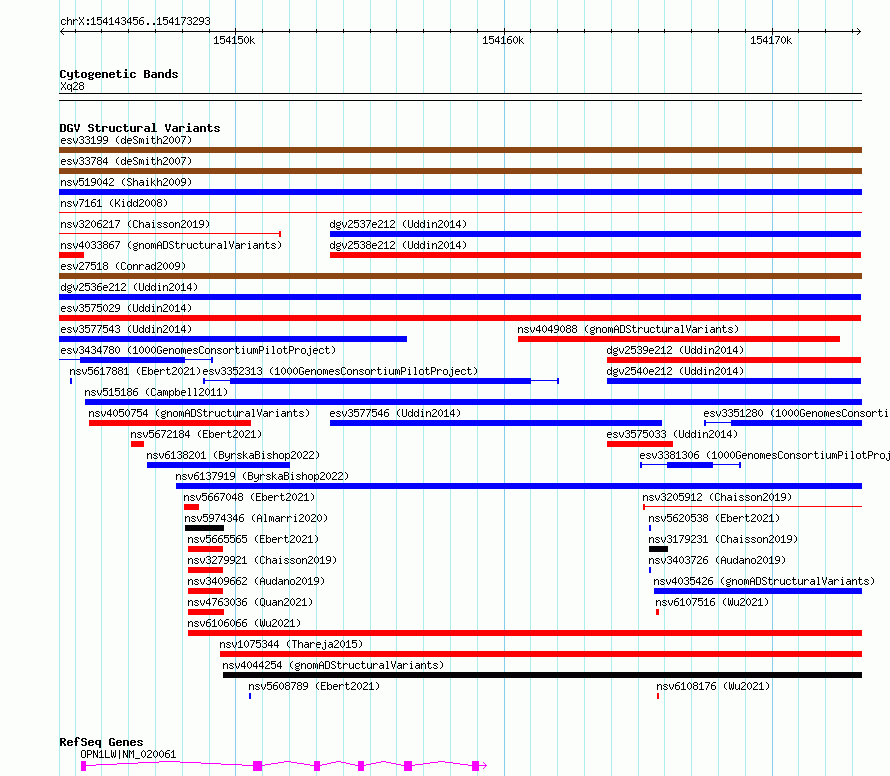Click the black bar under nsv5974346
This screenshot has height=776, width=890.
204,528
